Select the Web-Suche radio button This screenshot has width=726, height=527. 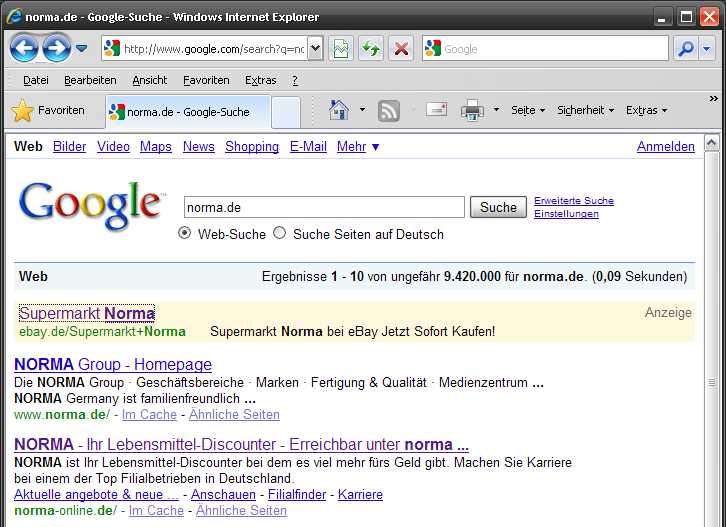coord(184,233)
